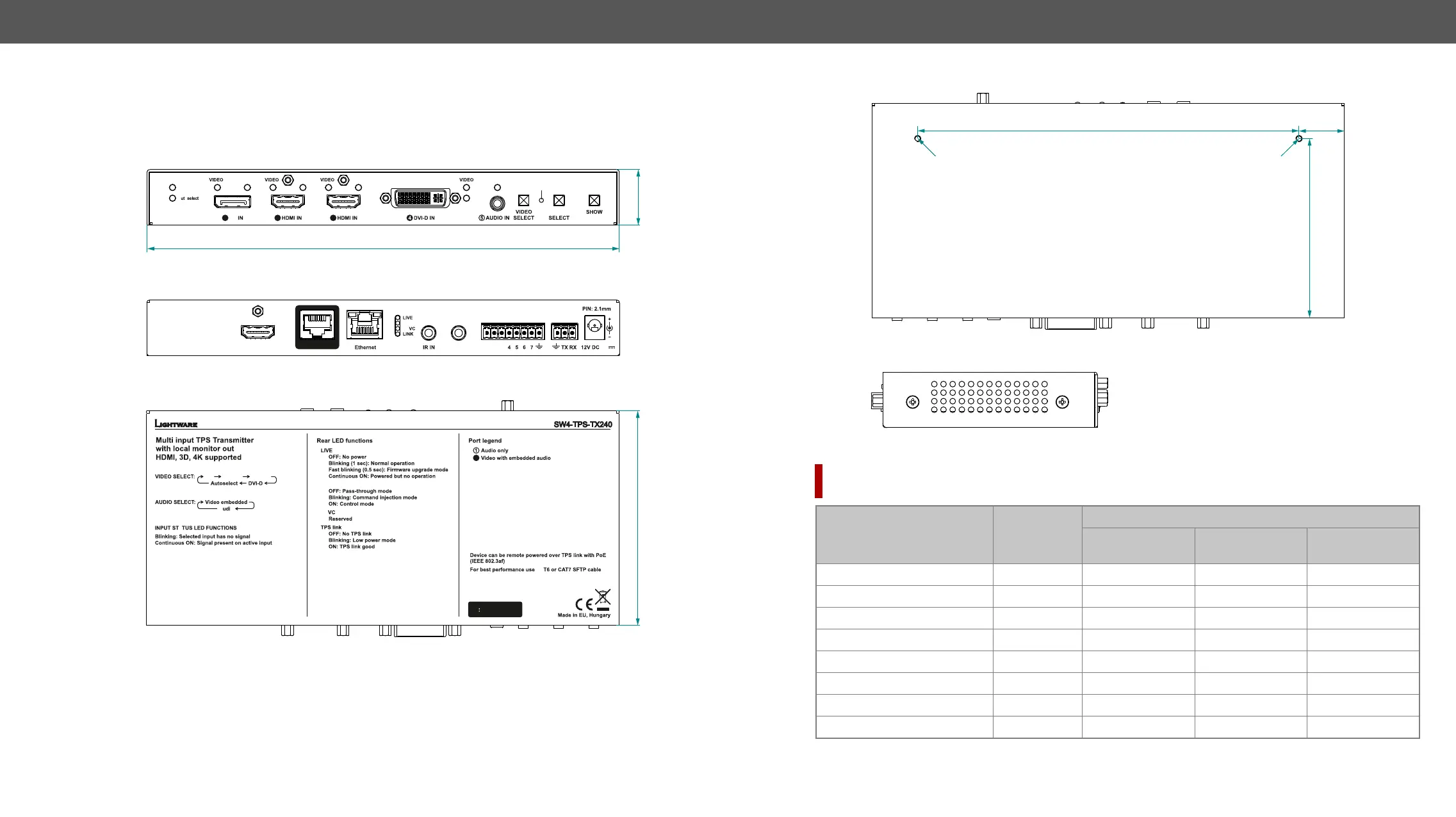Image resolution: width=1456 pixels, height=817 pixels.
Task: Click the DVI-D IN connector drawing
Action: pos(421,198)
